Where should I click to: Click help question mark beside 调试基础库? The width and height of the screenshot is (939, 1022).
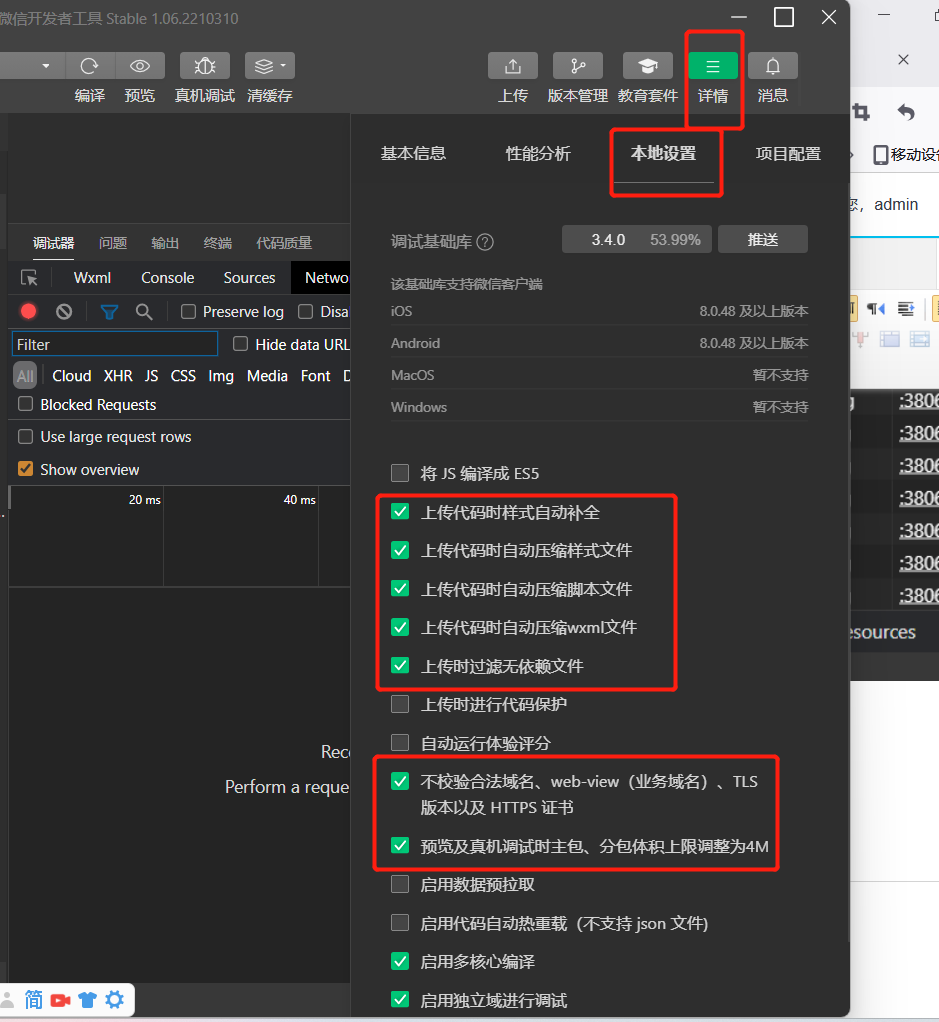coord(485,242)
